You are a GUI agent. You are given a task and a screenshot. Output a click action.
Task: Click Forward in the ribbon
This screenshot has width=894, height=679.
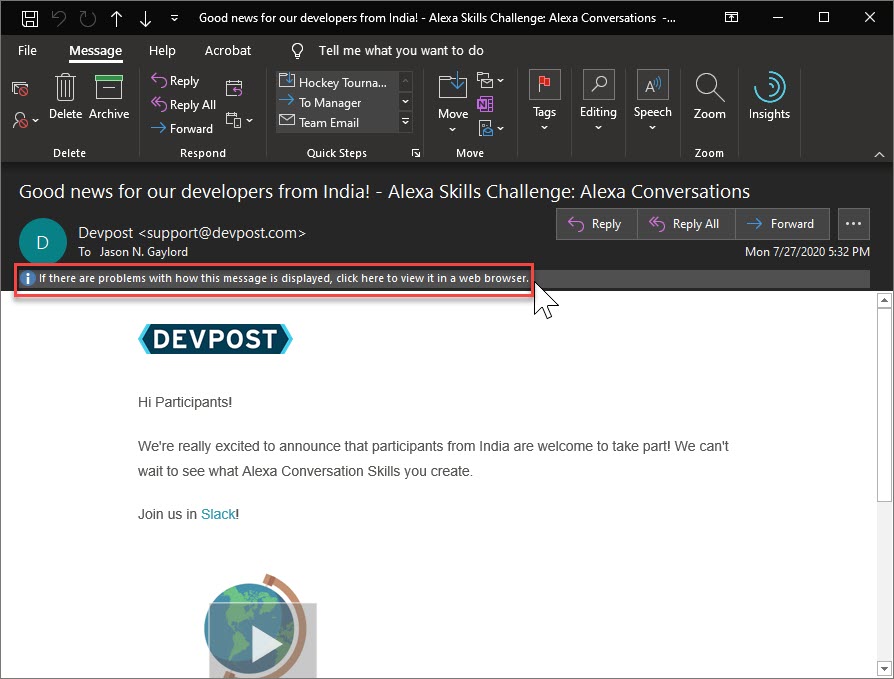(182, 128)
